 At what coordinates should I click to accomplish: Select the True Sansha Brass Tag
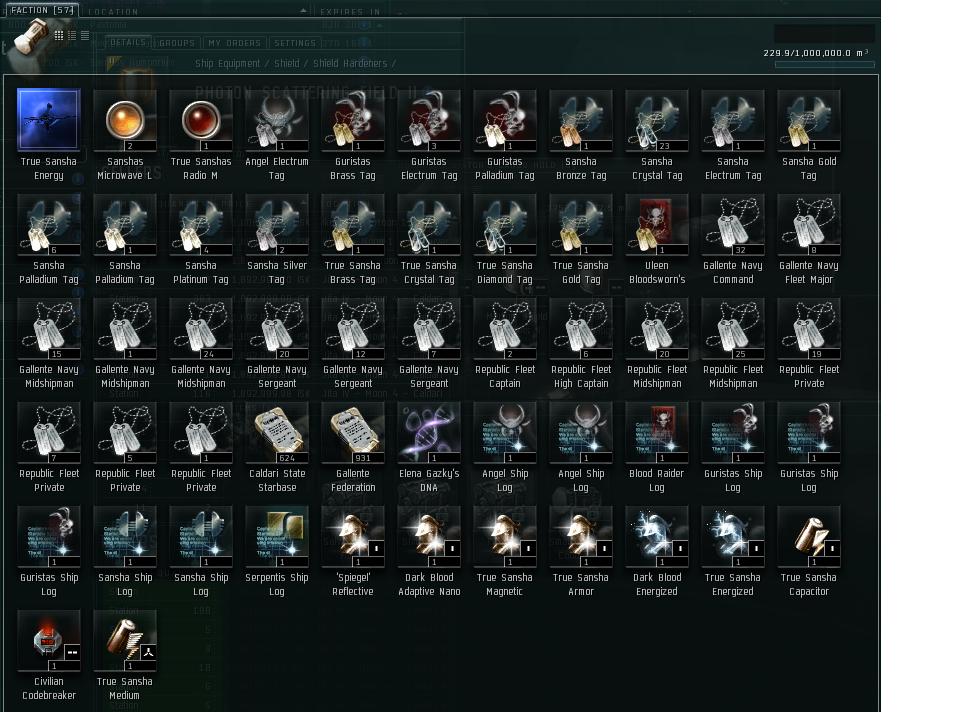[x=353, y=224]
